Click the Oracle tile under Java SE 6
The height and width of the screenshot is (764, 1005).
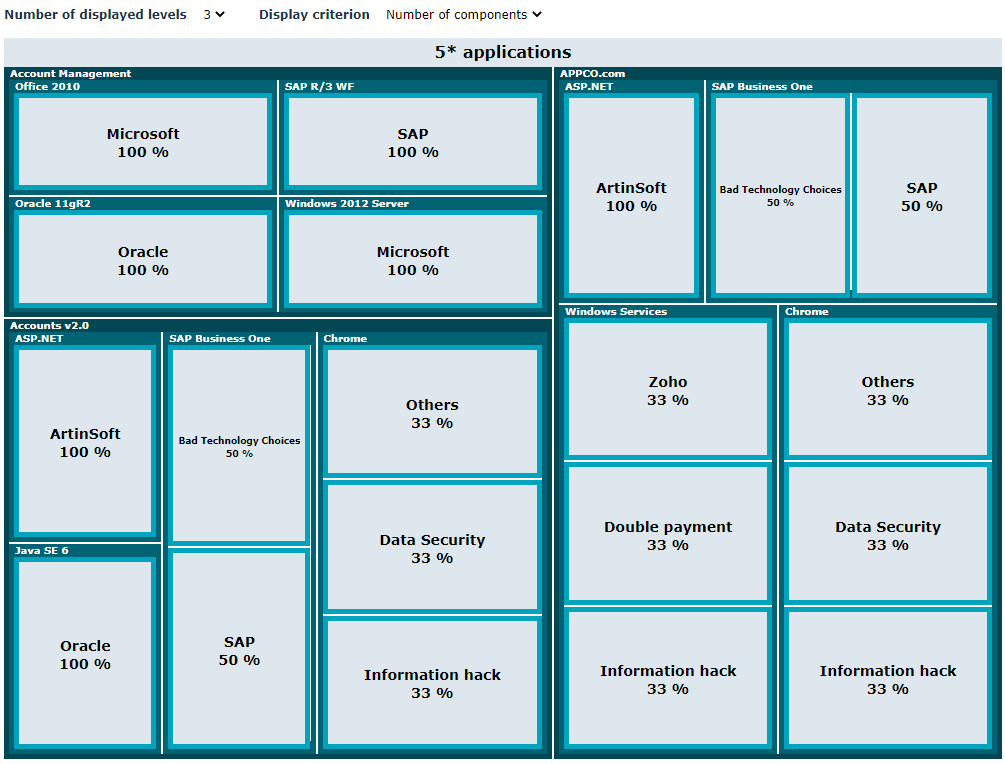click(85, 654)
